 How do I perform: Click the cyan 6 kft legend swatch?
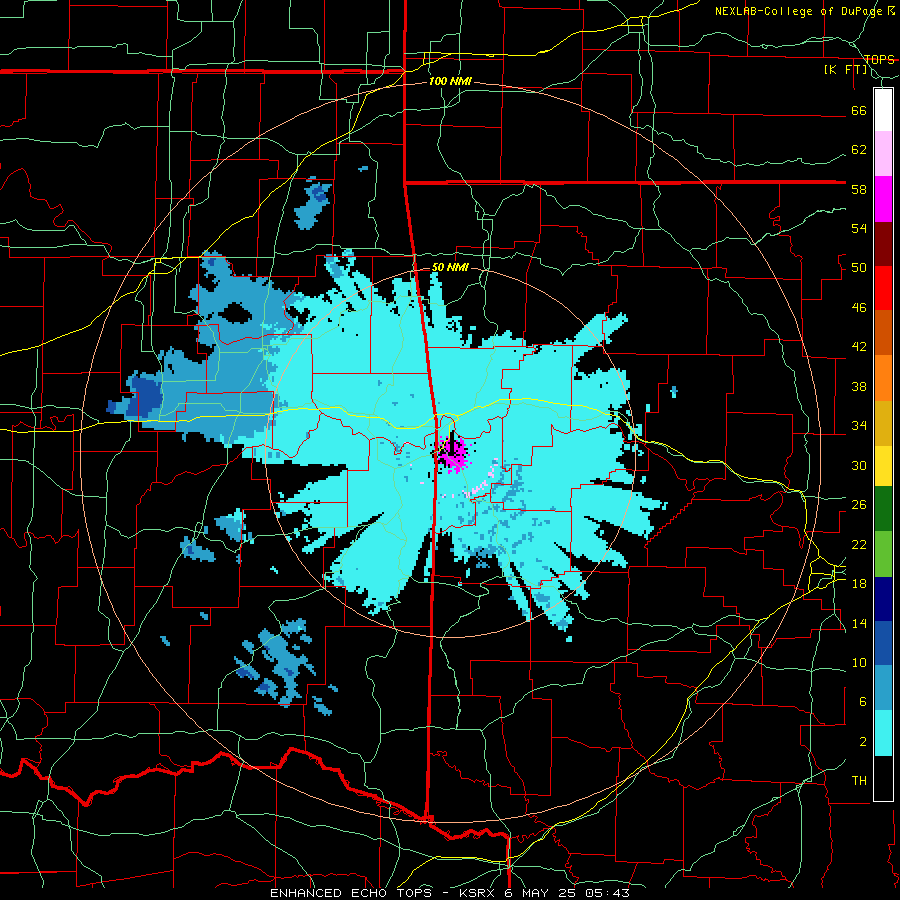click(883, 733)
